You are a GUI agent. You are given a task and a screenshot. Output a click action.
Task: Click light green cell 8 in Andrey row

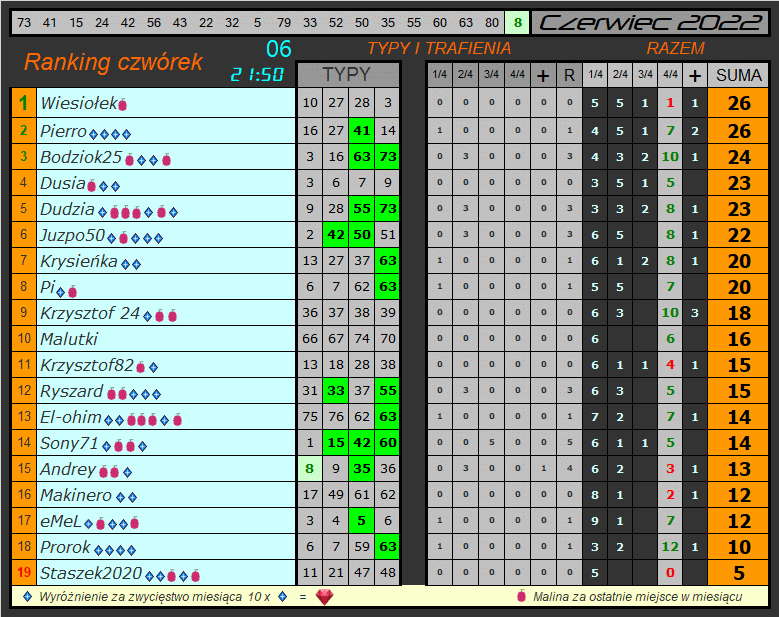[x=310, y=468]
